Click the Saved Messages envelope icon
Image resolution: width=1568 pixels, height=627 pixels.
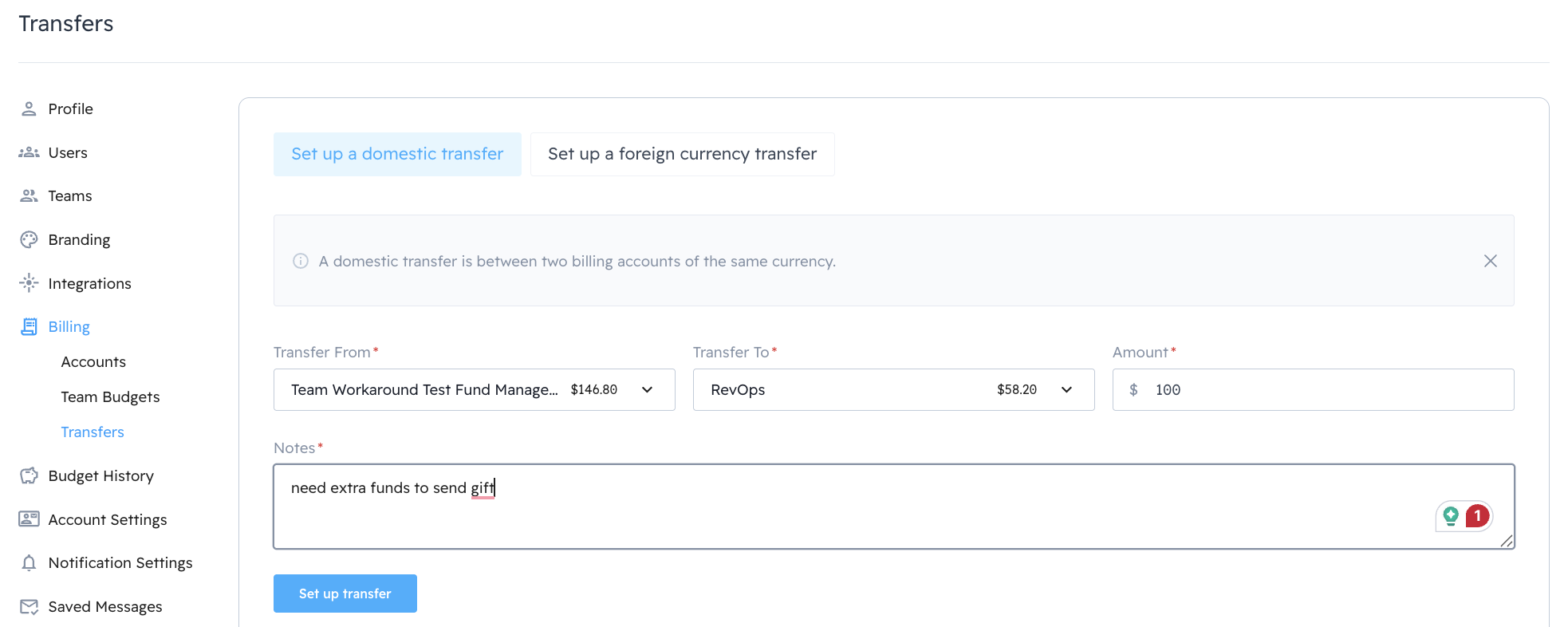[29, 607]
